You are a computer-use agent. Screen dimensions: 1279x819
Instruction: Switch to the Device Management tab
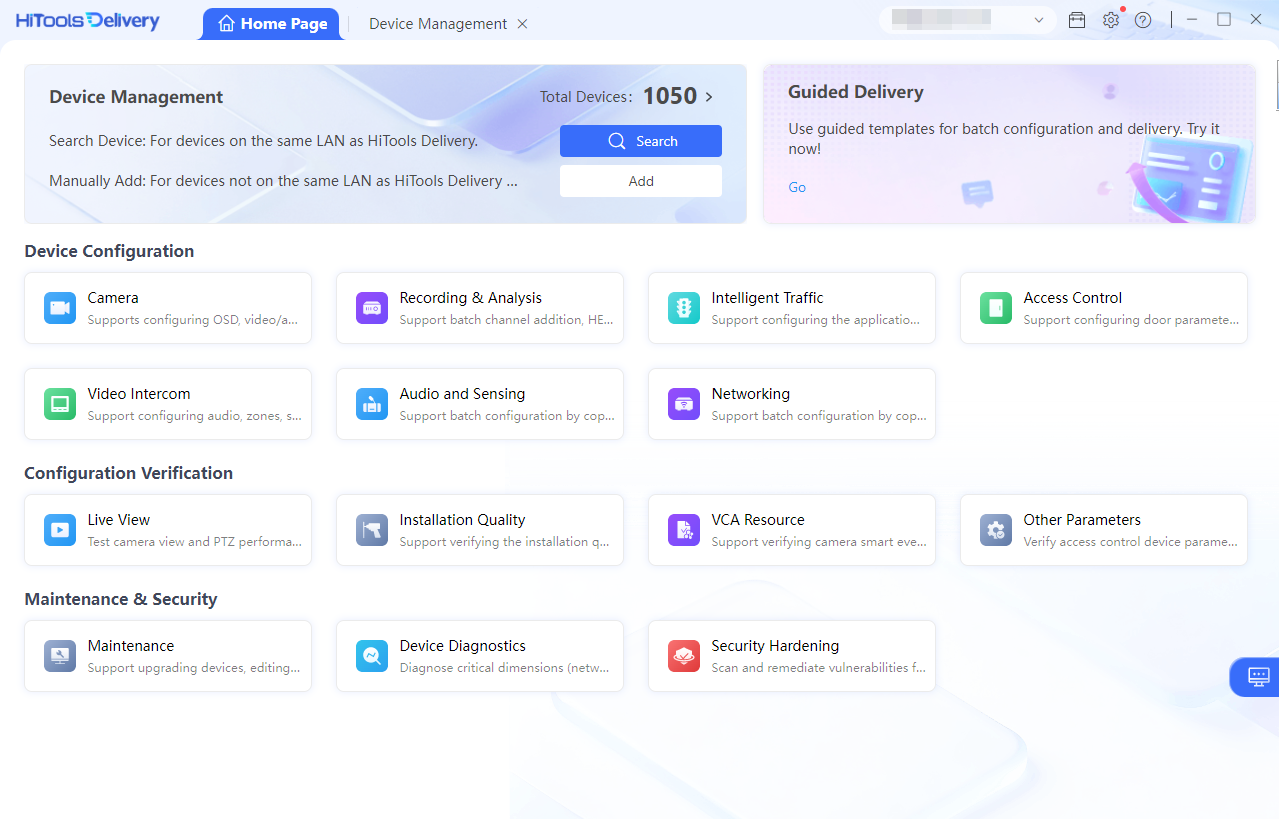point(437,24)
